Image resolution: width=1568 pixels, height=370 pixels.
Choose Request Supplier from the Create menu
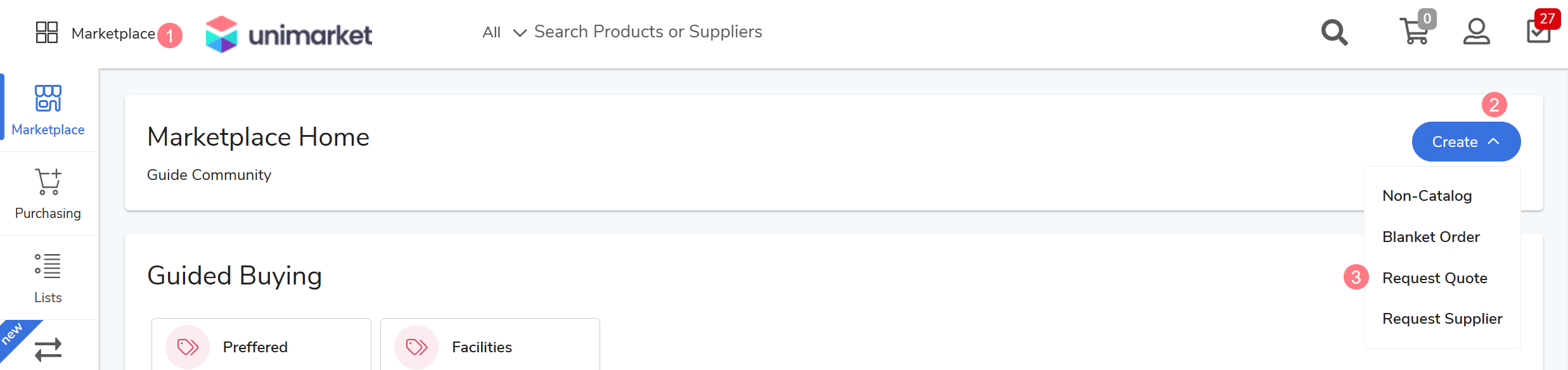point(1443,319)
